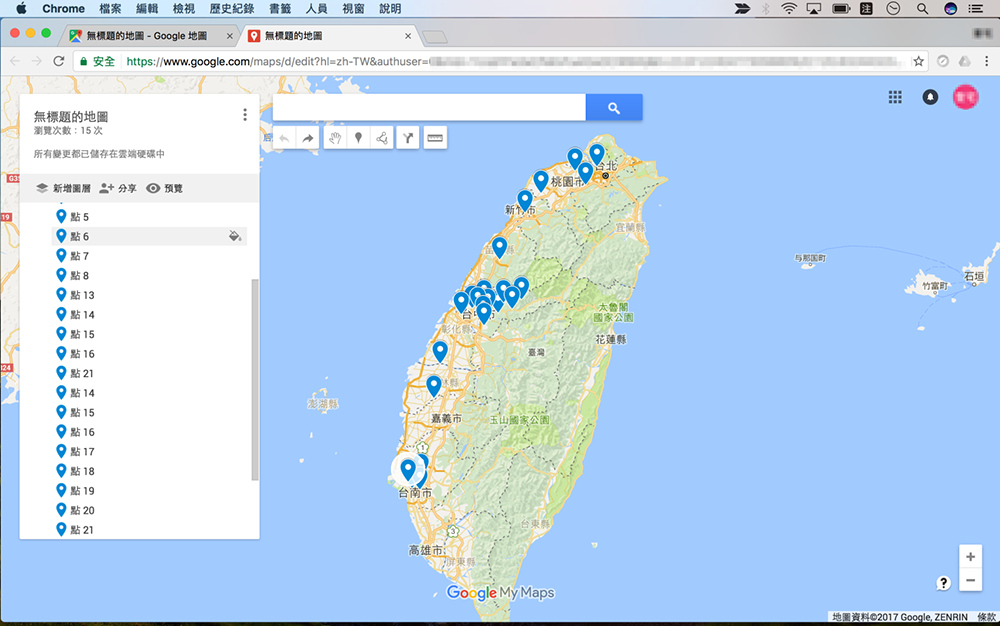
Task: Click 新增圖層 to add a layer
Action: tap(64, 189)
